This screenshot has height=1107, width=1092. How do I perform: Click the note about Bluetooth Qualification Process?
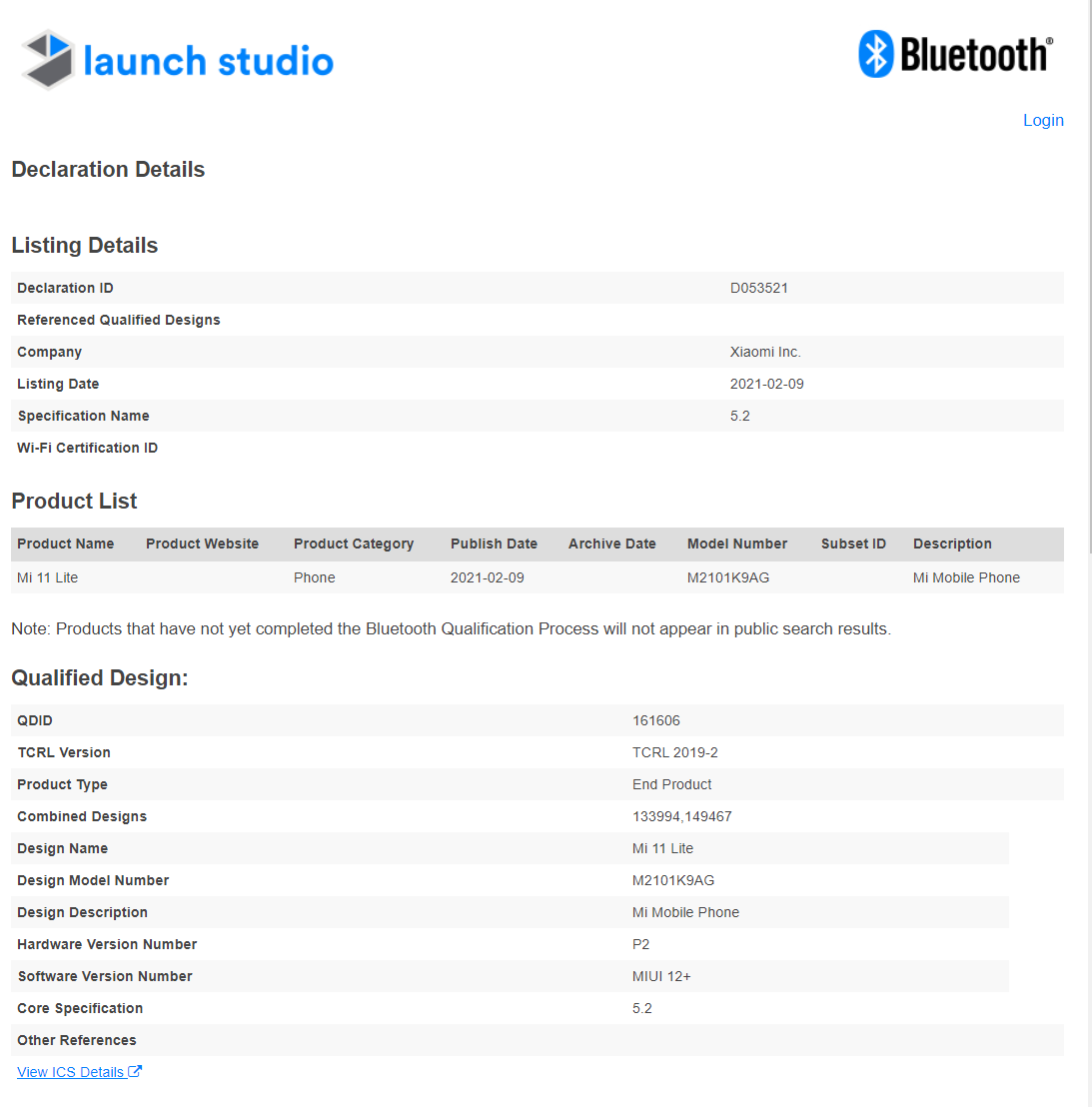click(x=451, y=629)
